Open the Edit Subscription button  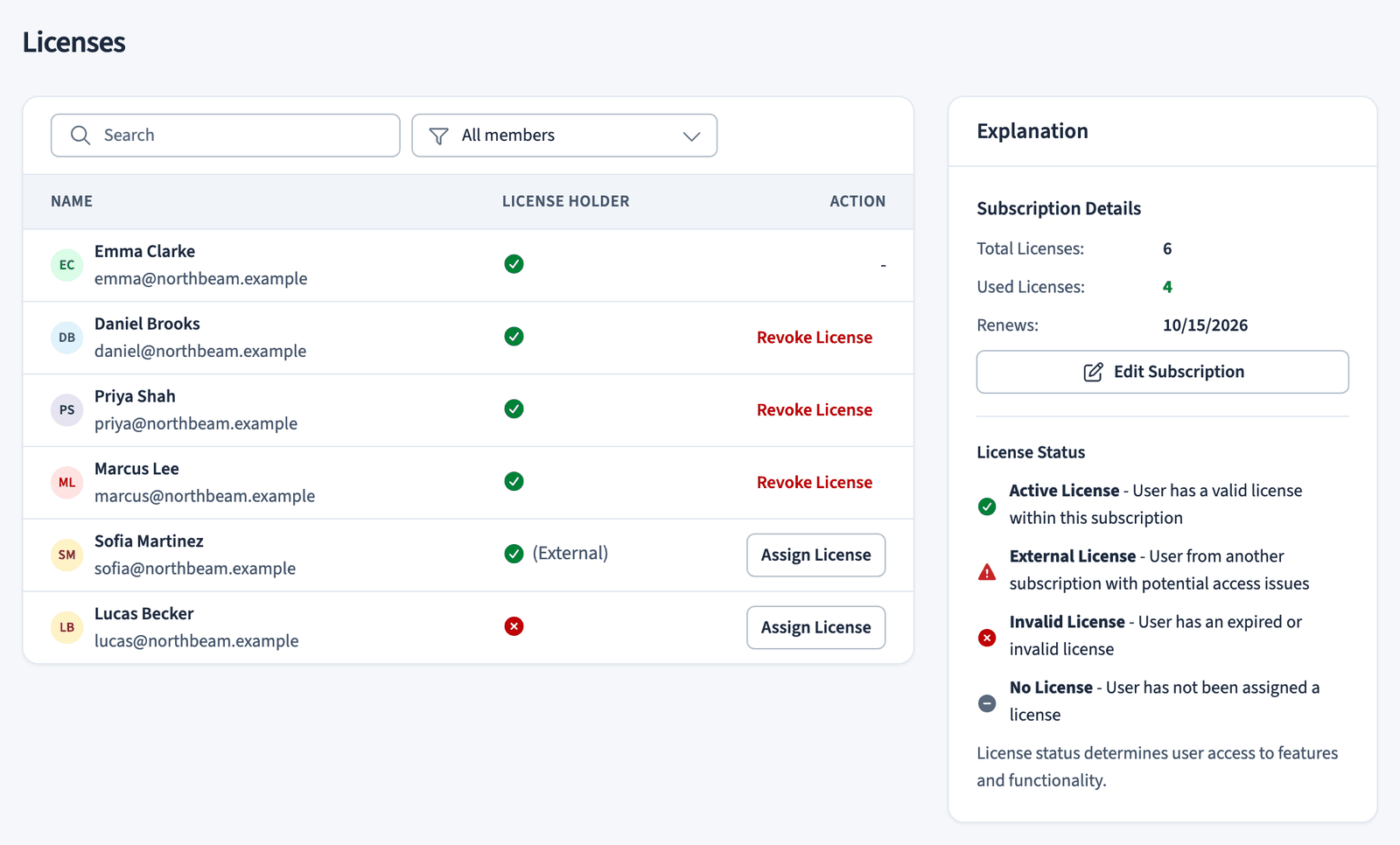coord(1163,373)
